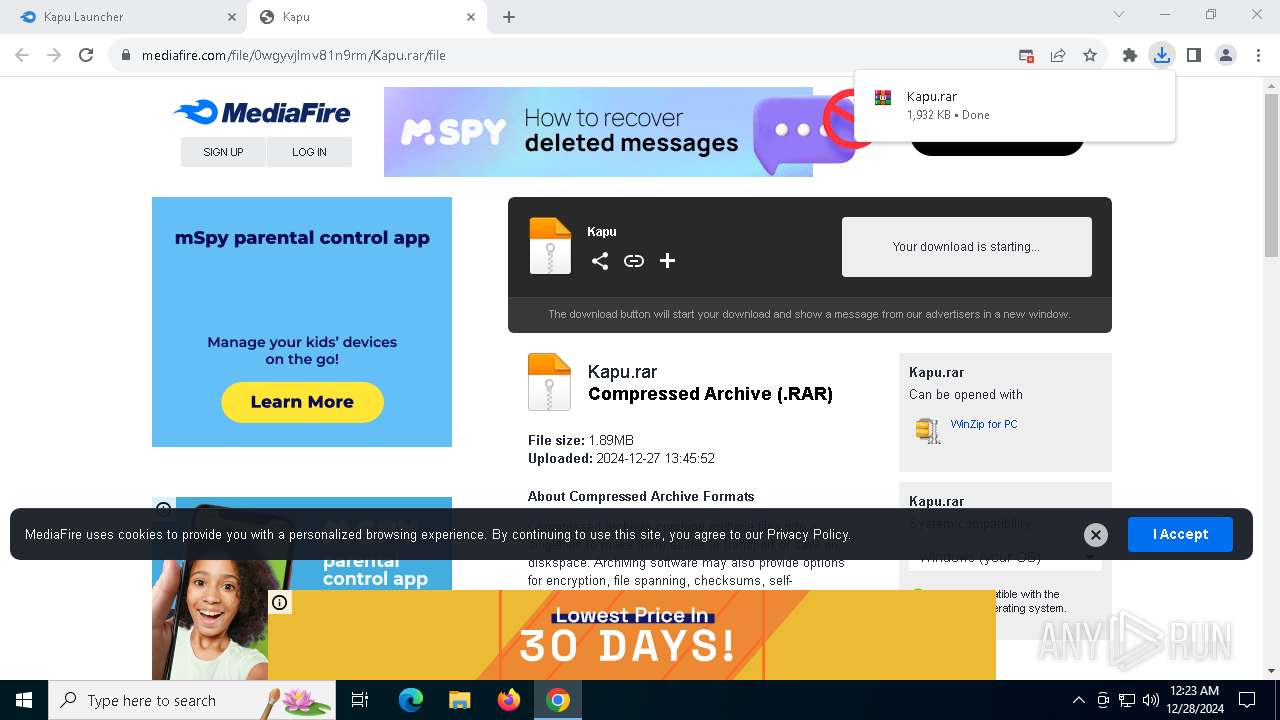The width and height of the screenshot is (1280, 720).
Task: Open the system compatibility OS dropdown
Action: pos(1005,557)
